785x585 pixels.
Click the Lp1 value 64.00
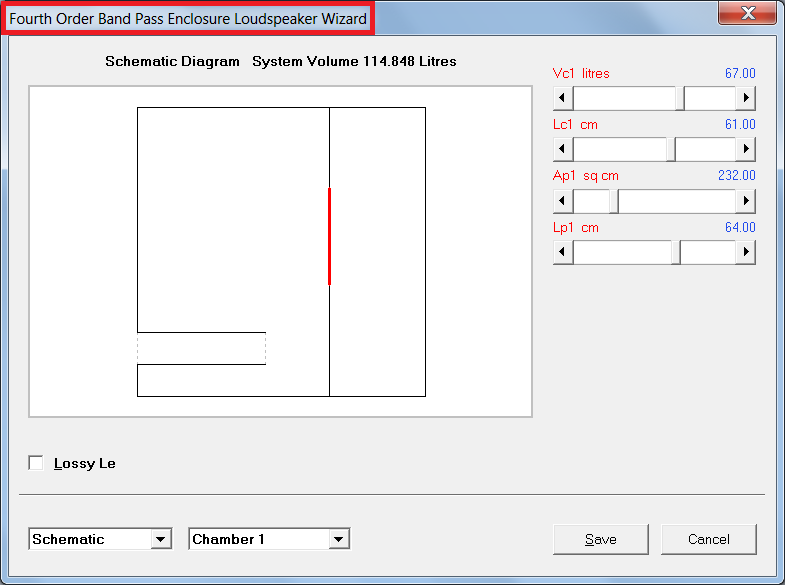click(740, 228)
